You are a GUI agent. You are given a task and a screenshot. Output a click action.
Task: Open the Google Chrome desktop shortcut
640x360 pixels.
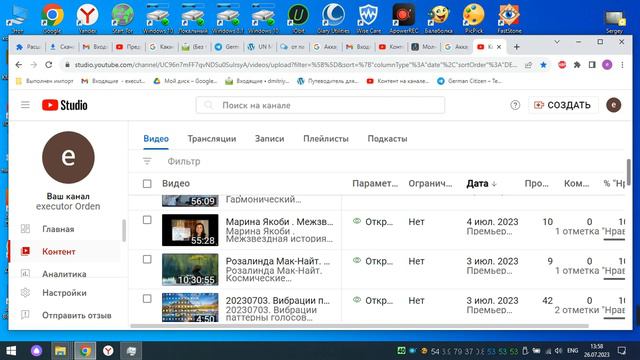[52, 18]
